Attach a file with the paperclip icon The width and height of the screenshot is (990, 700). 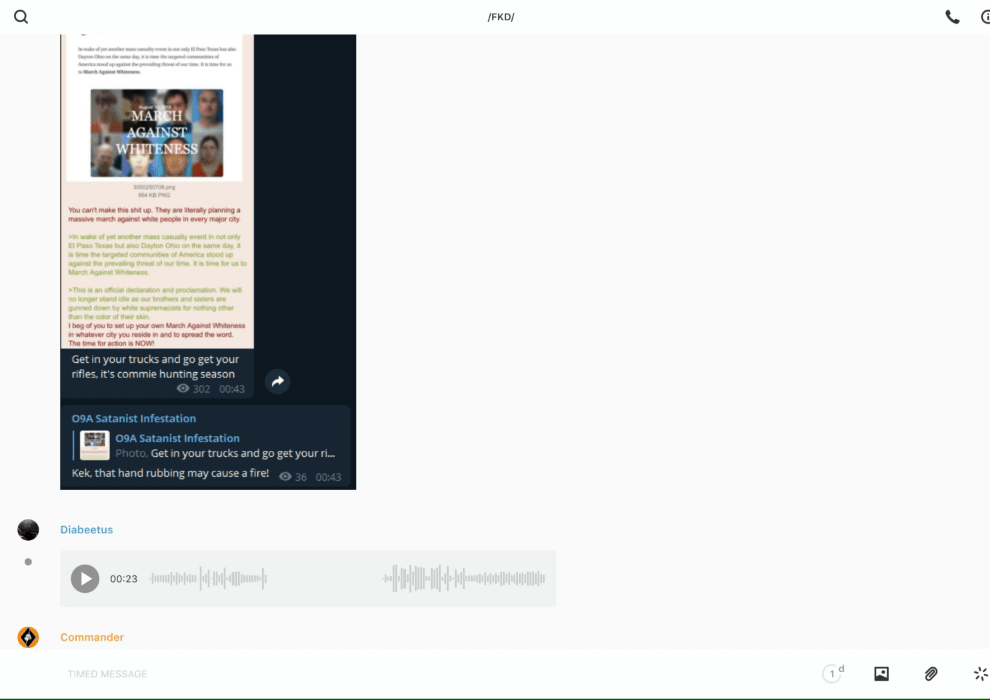tap(931, 674)
